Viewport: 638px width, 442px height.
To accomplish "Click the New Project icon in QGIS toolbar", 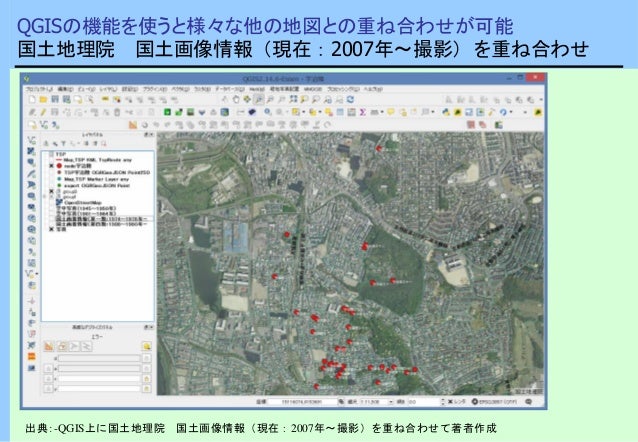I will click(32, 99).
